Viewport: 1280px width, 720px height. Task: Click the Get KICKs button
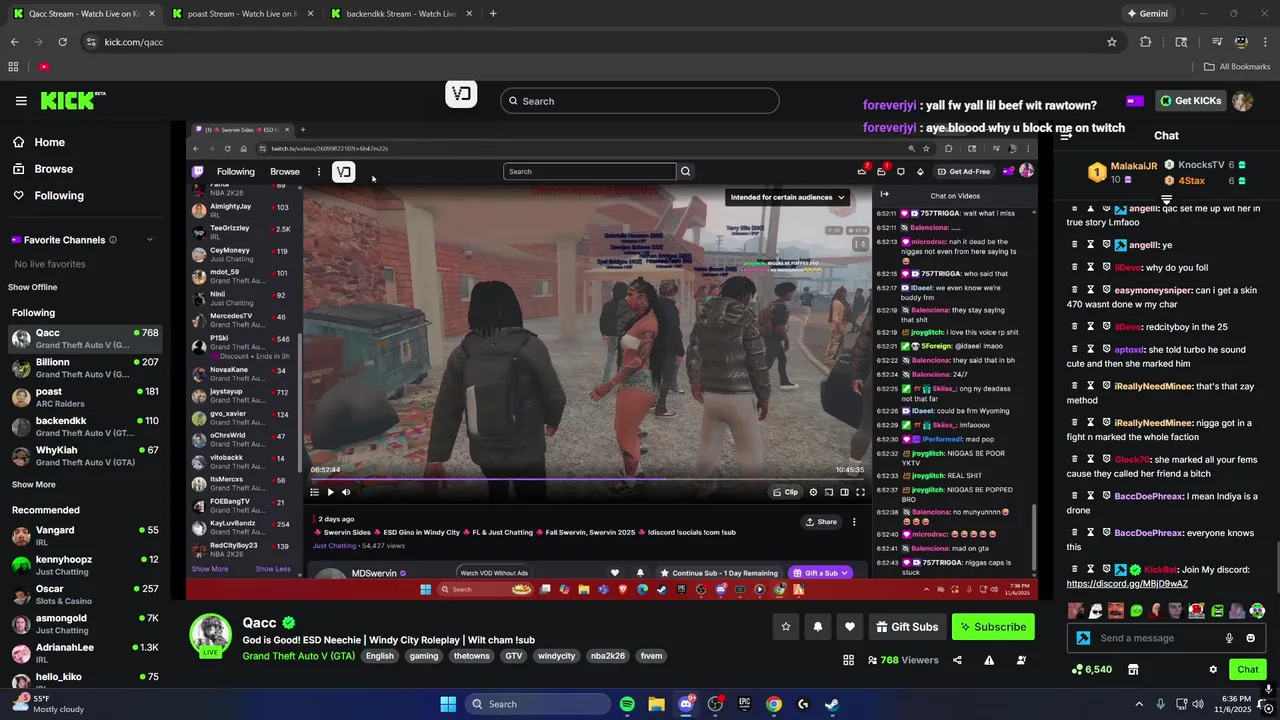(x=1191, y=101)
